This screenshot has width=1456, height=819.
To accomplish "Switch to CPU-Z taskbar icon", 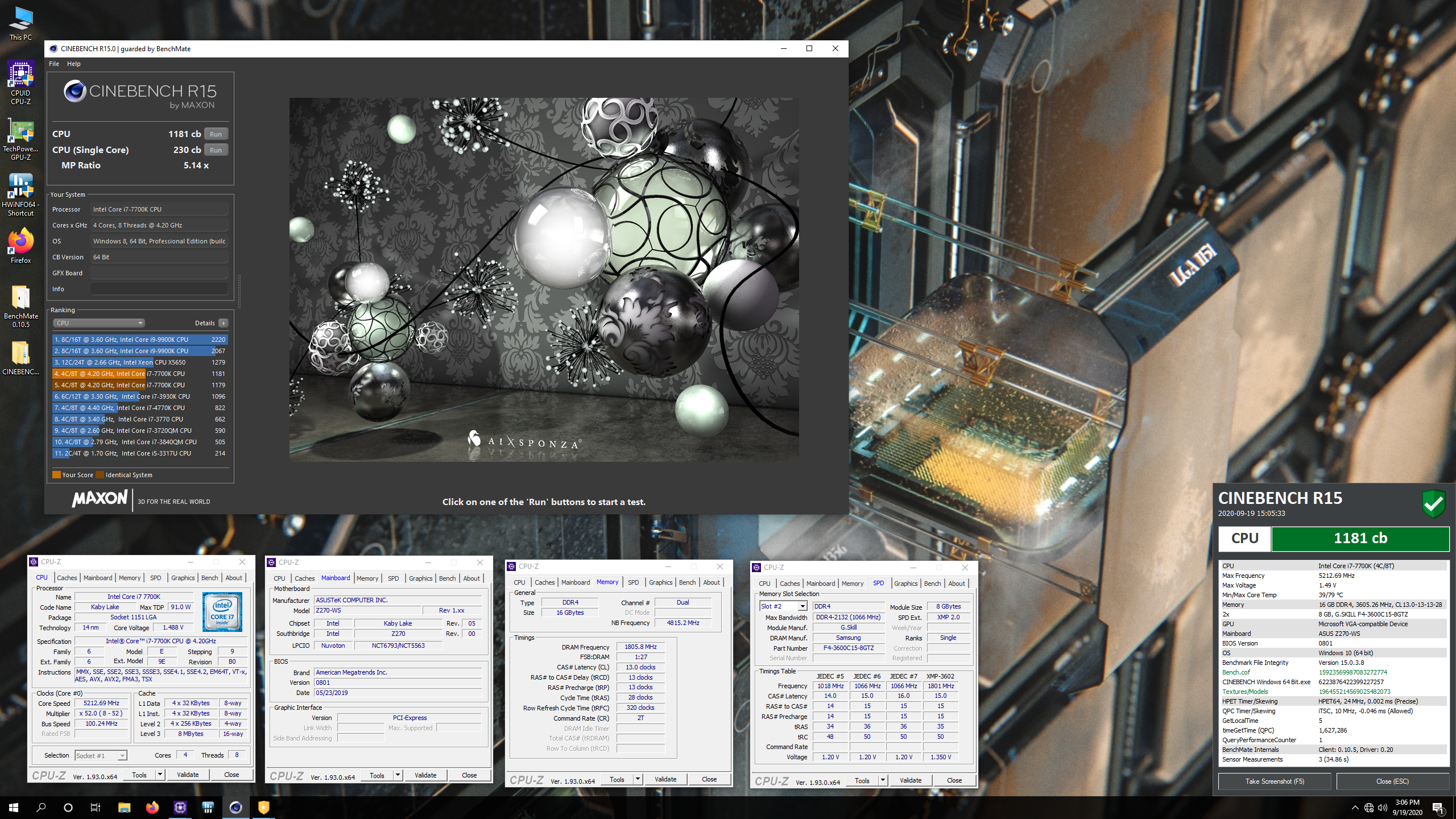I will tap(180, 807).
